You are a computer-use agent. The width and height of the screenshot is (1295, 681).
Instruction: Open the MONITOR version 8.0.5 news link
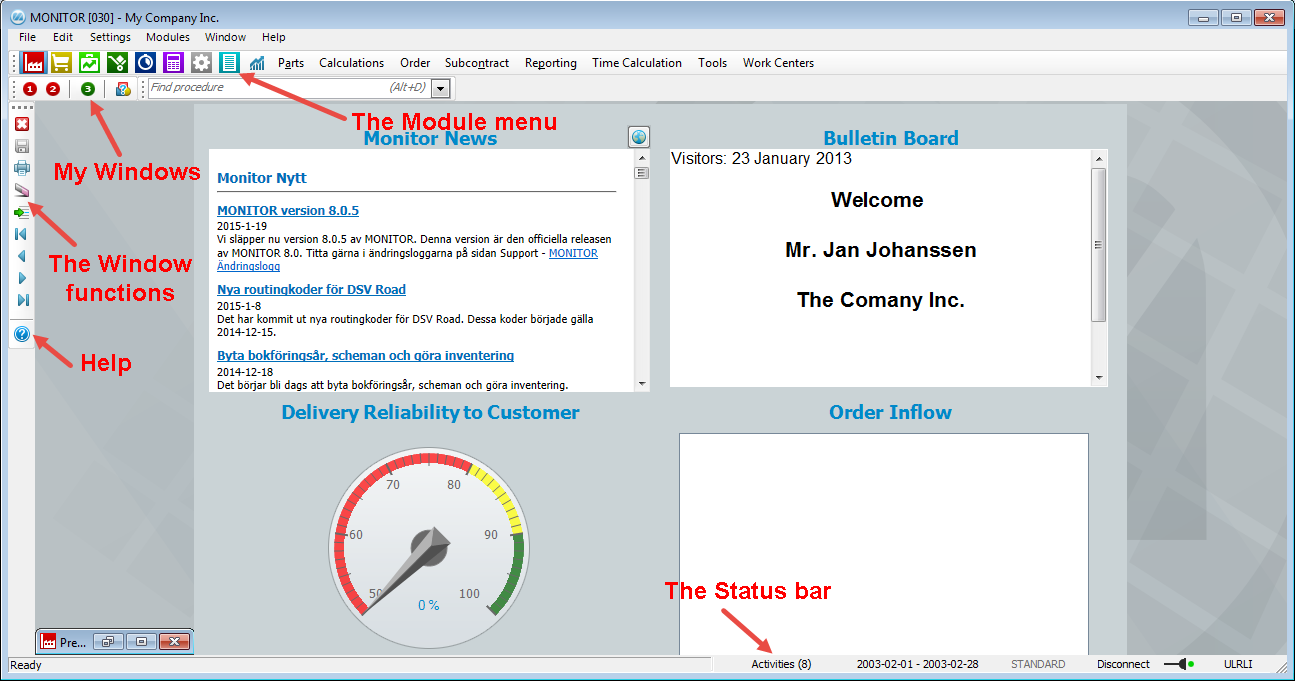coord(288,211)
